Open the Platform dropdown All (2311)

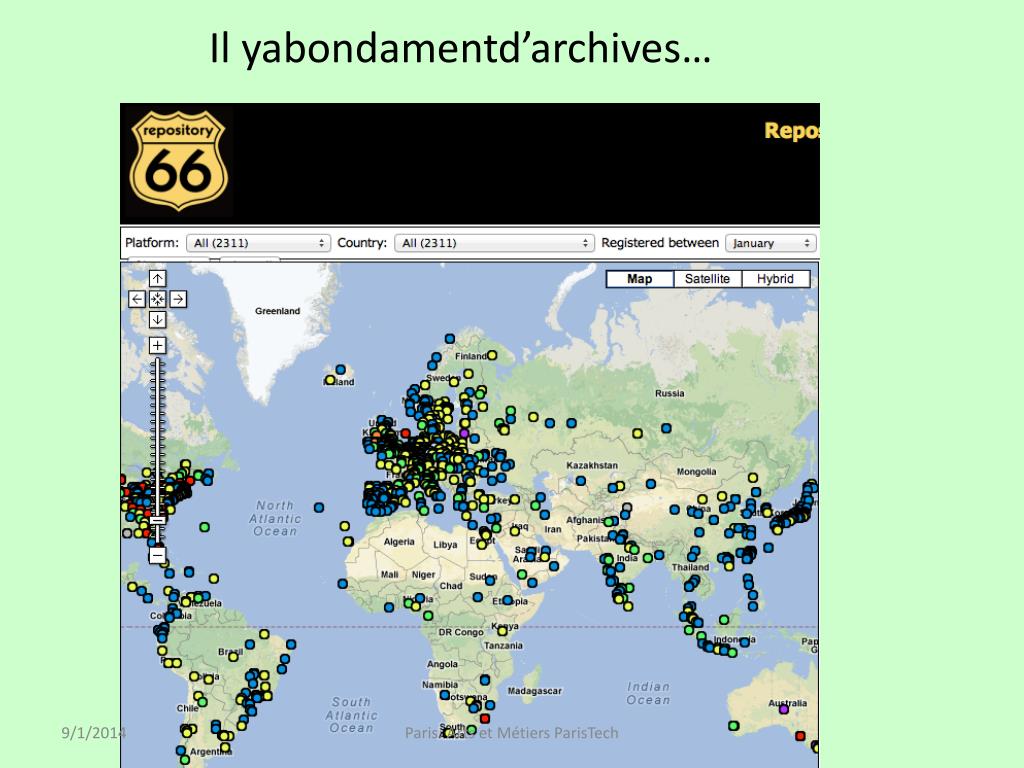point(258,243)
